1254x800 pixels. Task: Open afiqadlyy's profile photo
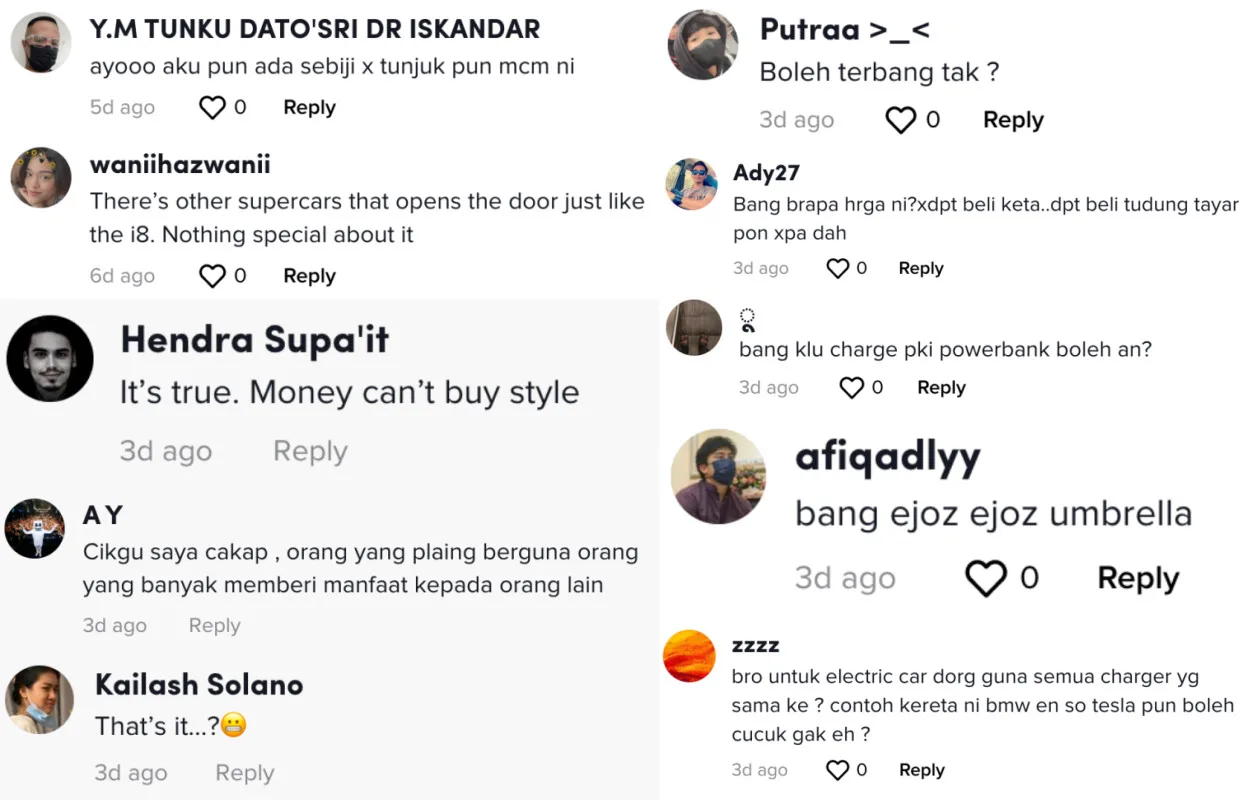pyautogui.click(x=719, y=476)
